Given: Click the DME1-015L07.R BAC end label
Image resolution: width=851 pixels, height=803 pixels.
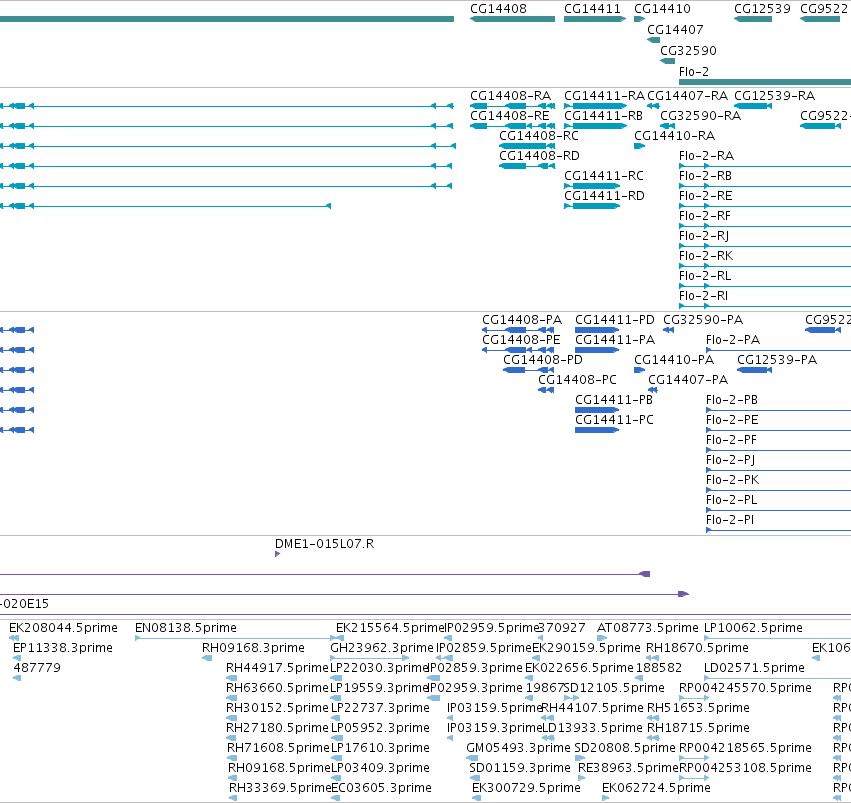Looking at the screenshot, I should [x=325, y=544].
